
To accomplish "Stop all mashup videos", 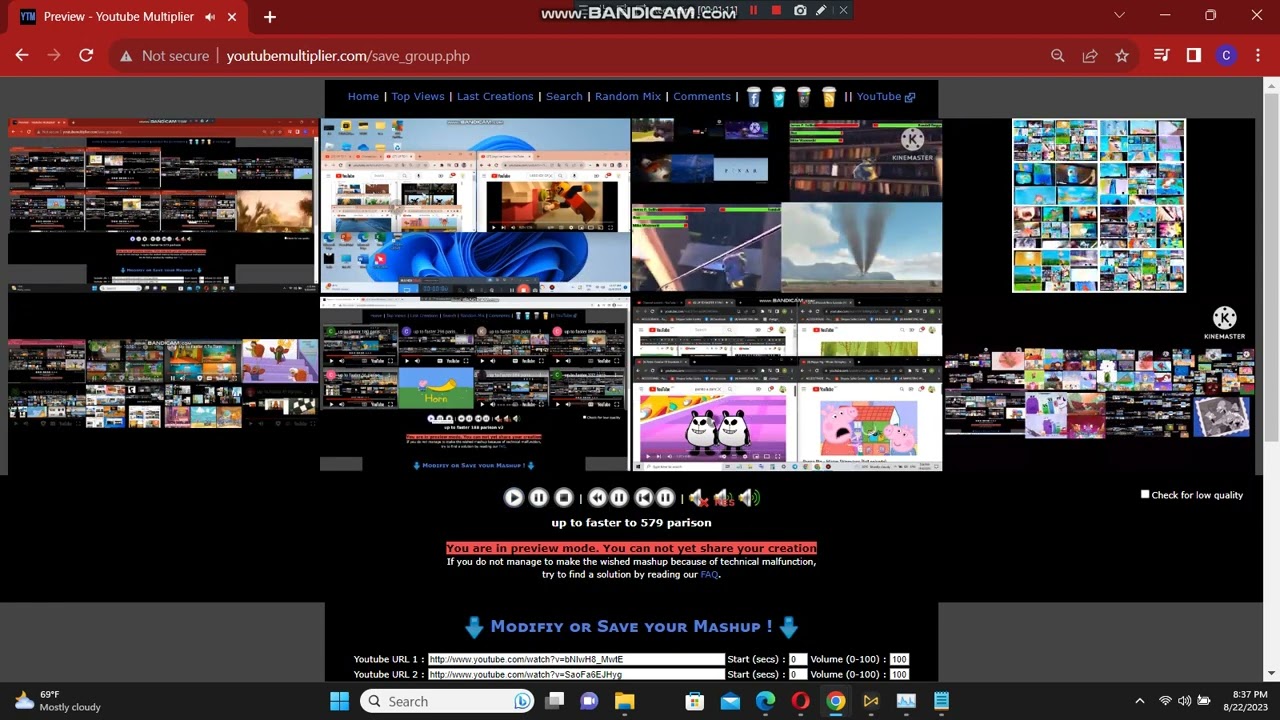I will (x=564, y=497).
